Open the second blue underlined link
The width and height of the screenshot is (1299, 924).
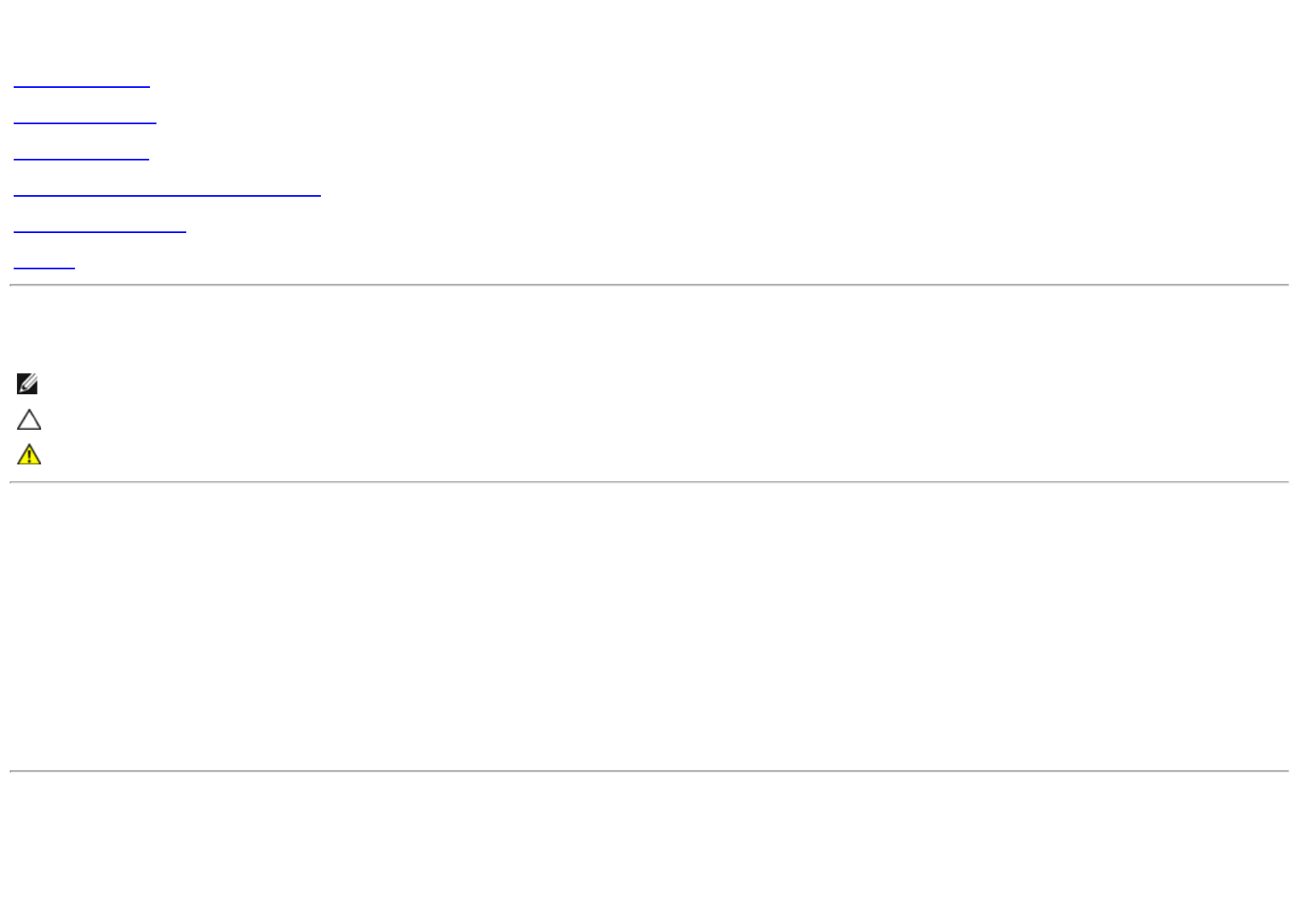tap(85, 119)
